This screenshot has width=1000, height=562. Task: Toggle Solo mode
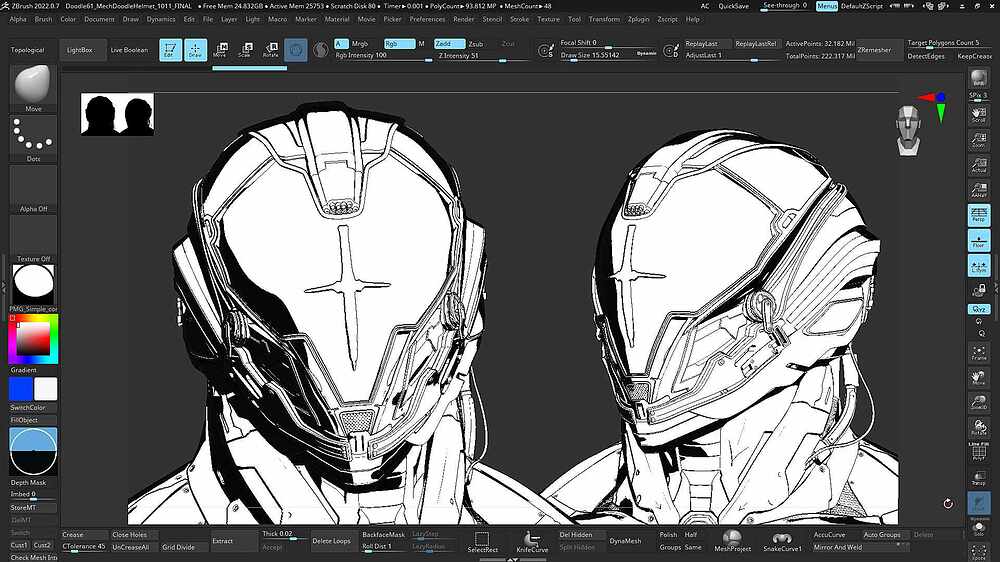pyautogui.click(x=979, y=529)
